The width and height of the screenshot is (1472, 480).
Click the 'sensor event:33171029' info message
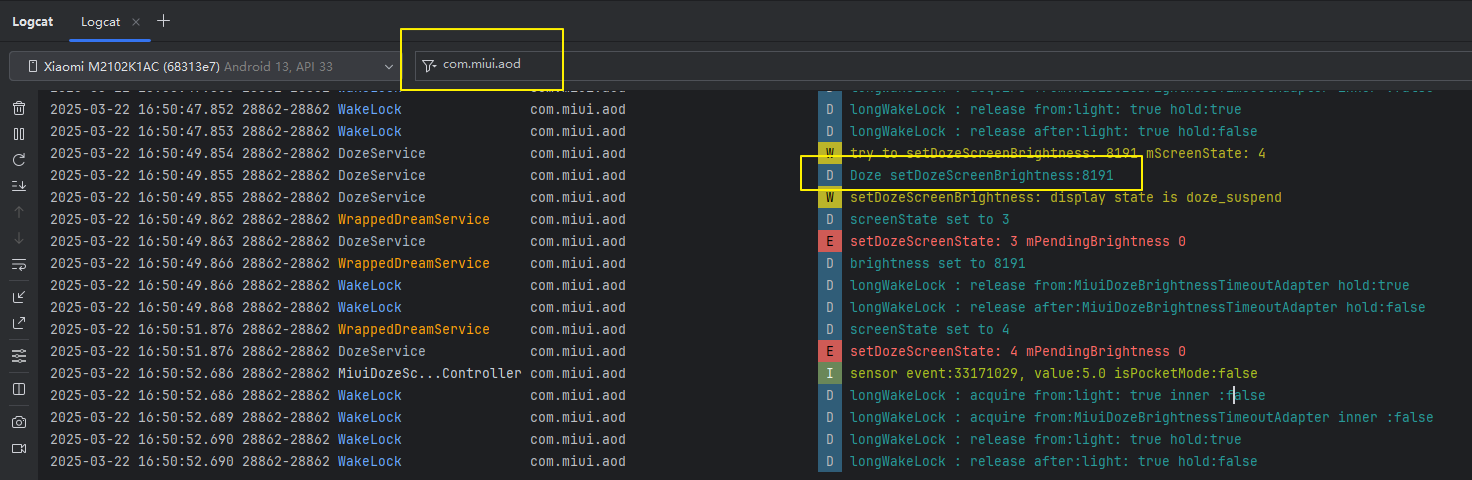1053,373
